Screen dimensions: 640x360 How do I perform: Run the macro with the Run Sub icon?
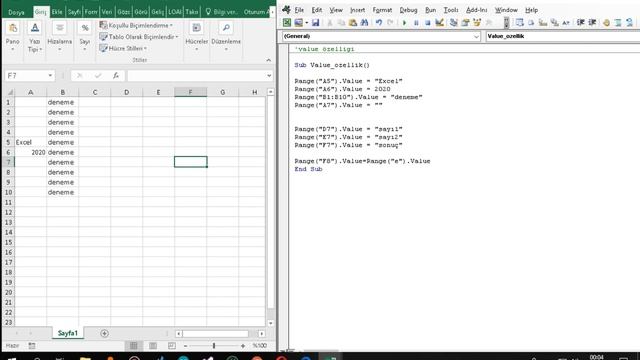coord(404,22)
